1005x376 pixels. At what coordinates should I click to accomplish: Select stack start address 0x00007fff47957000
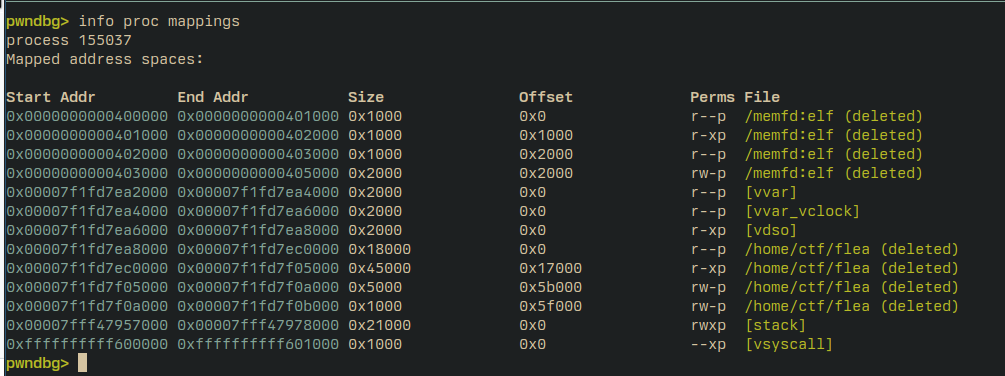[x=87, y=325]
